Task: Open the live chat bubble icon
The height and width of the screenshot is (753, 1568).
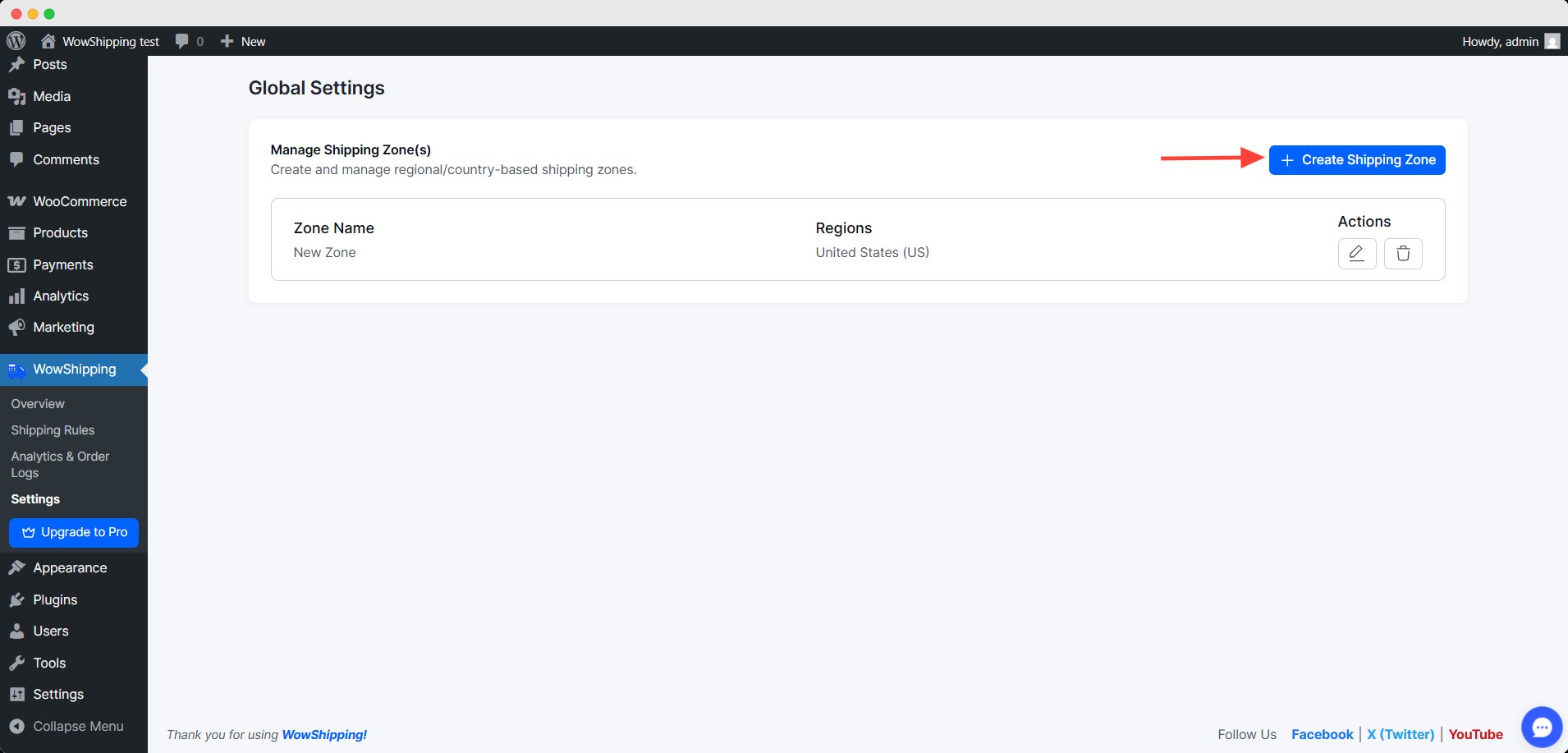Action: [x=1542, y=727]
